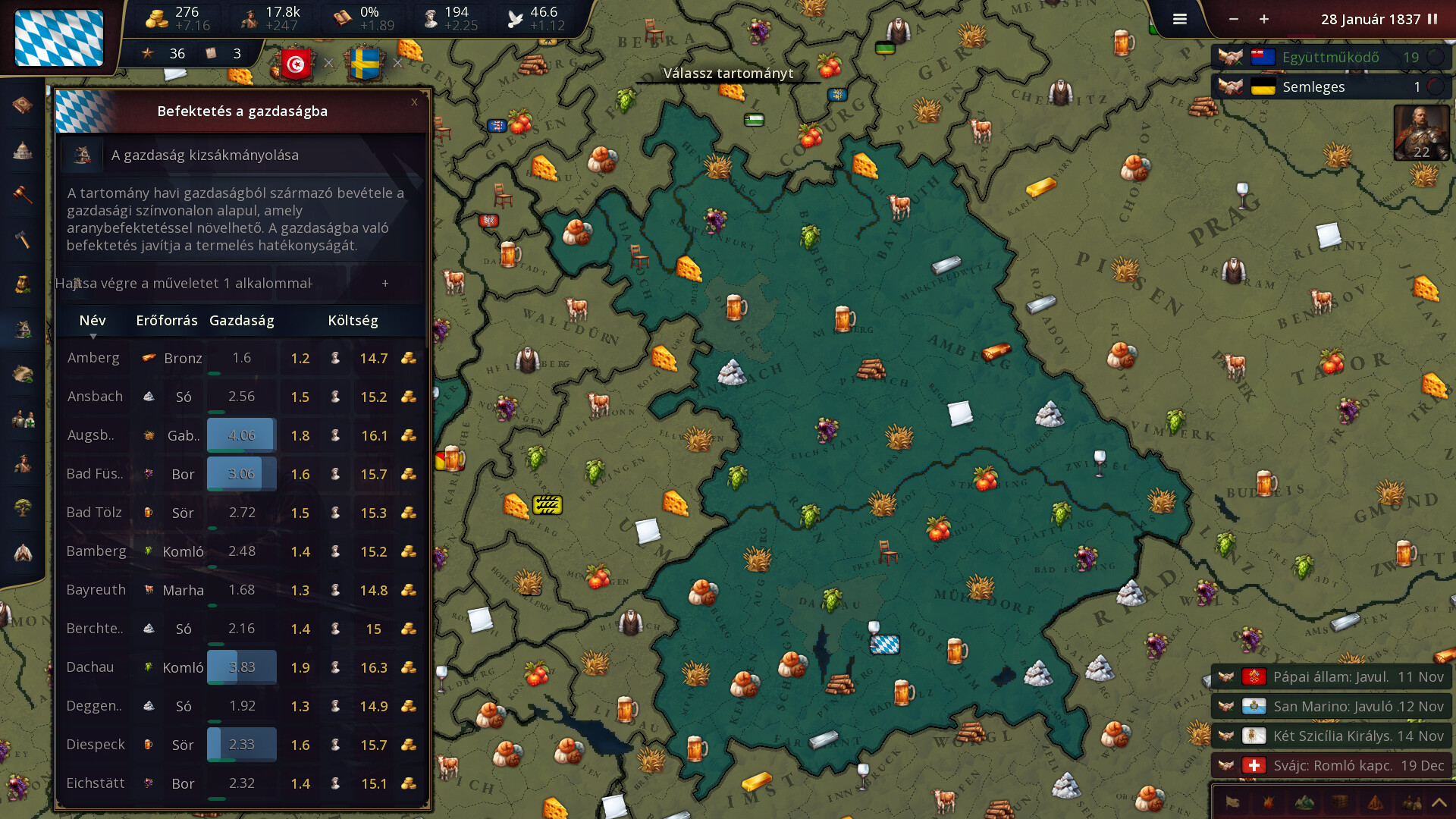Screen dimensions: 1456x819
Task: Pause game next to date display
Action: tap(1432, 20)
